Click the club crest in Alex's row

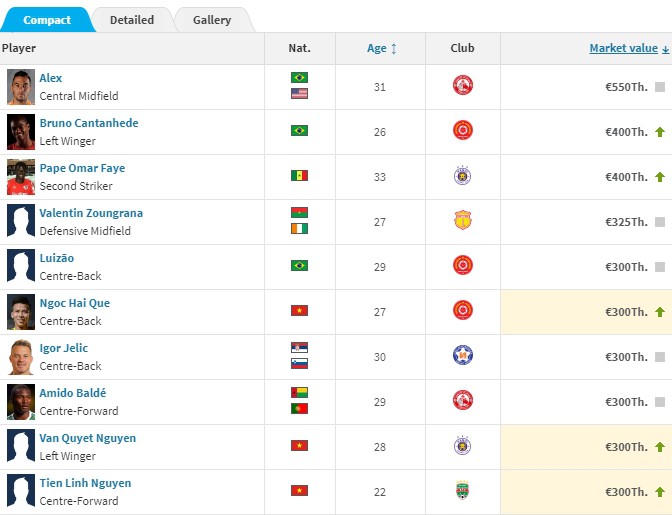tap(462, 86)
